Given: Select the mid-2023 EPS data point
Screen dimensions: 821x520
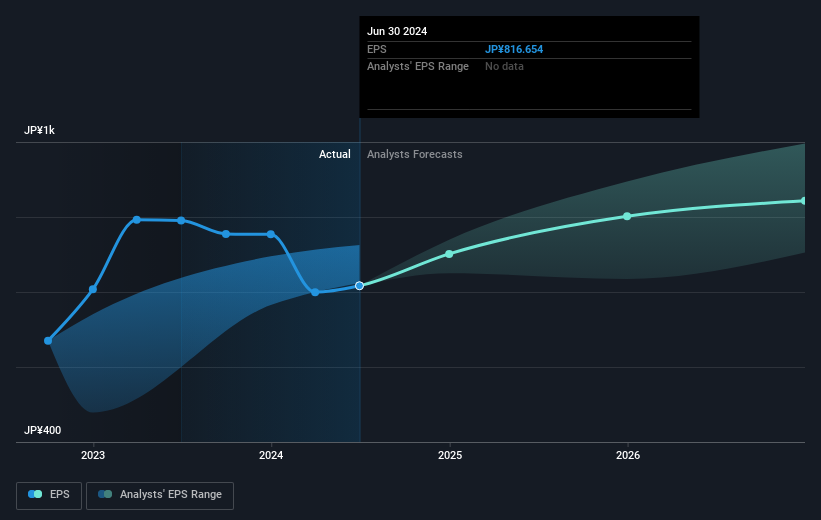Looking at the screenshot, I should pos(181,220).
